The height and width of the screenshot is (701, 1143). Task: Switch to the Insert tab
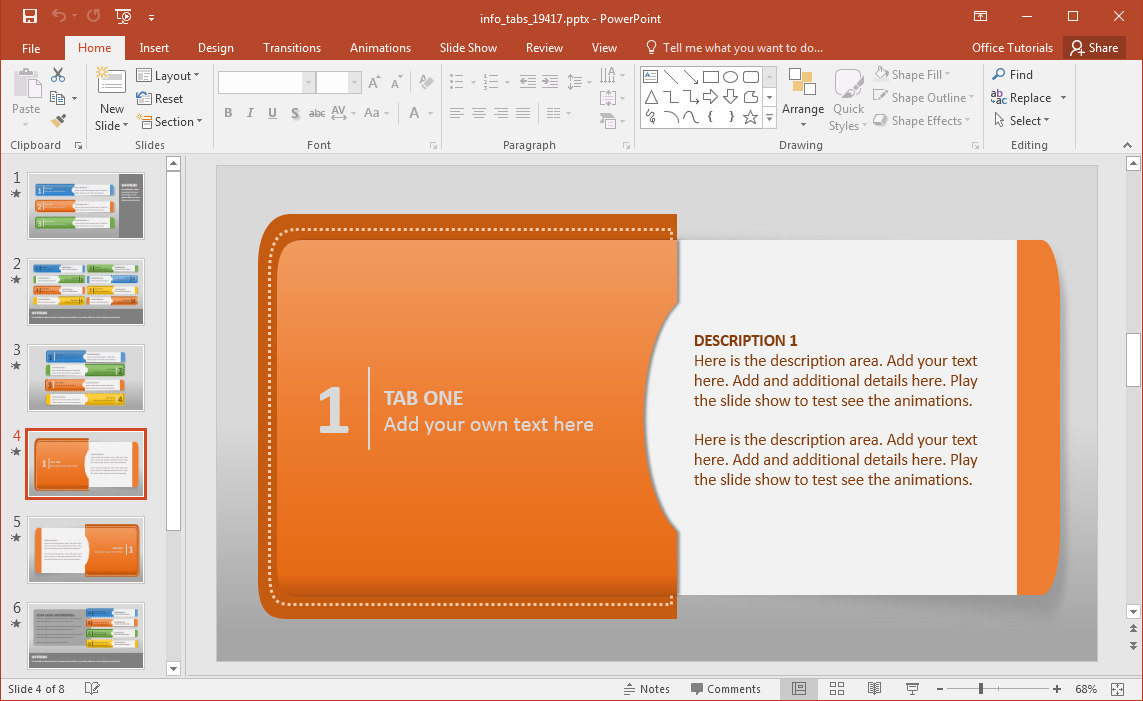(154, 48)
